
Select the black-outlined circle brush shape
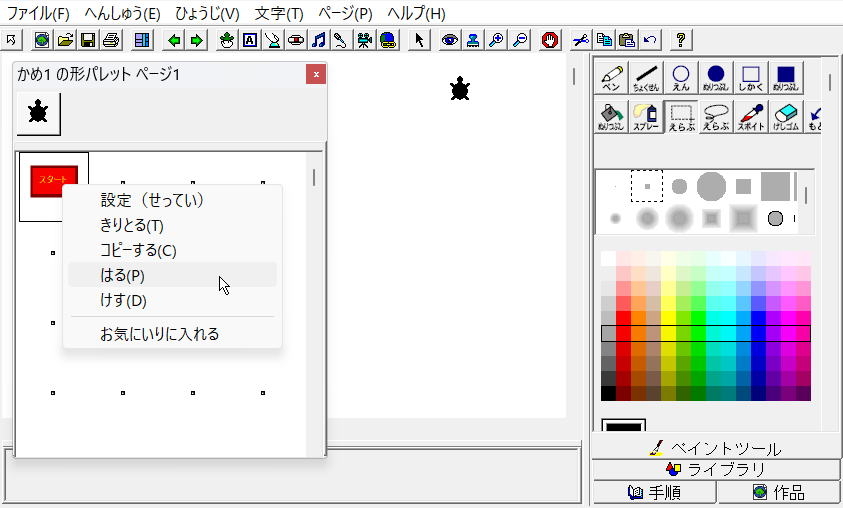(775, 218)
